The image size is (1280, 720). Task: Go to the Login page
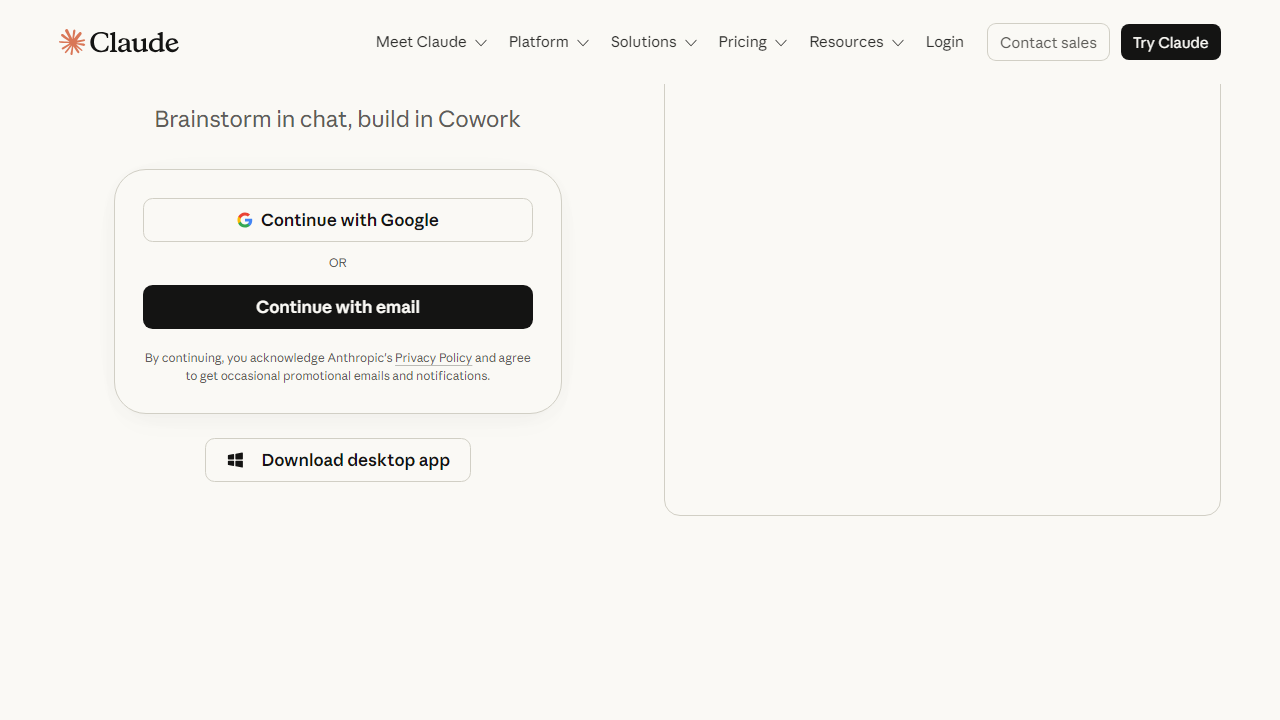tap(945, 42)
